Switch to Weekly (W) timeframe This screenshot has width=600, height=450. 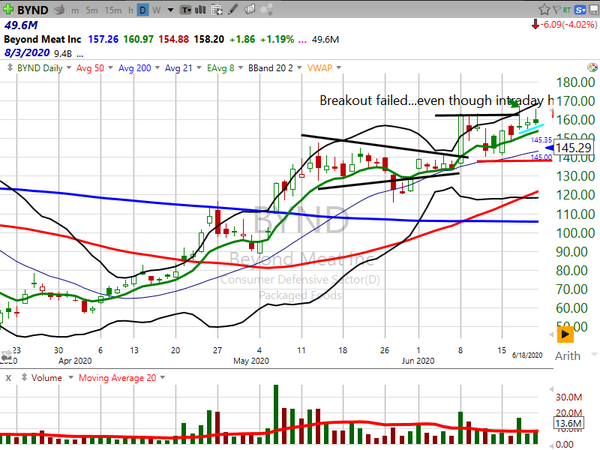pos(157,11)
